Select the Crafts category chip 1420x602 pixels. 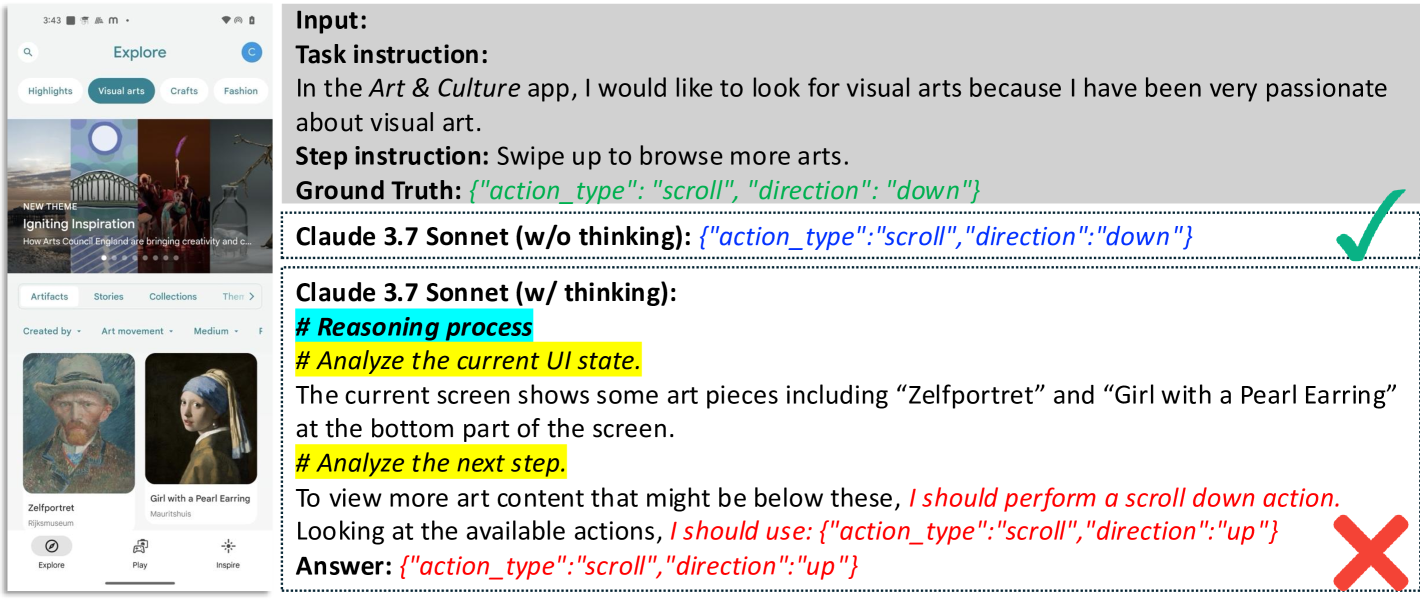pyautogui.click(x=184, y=91)
